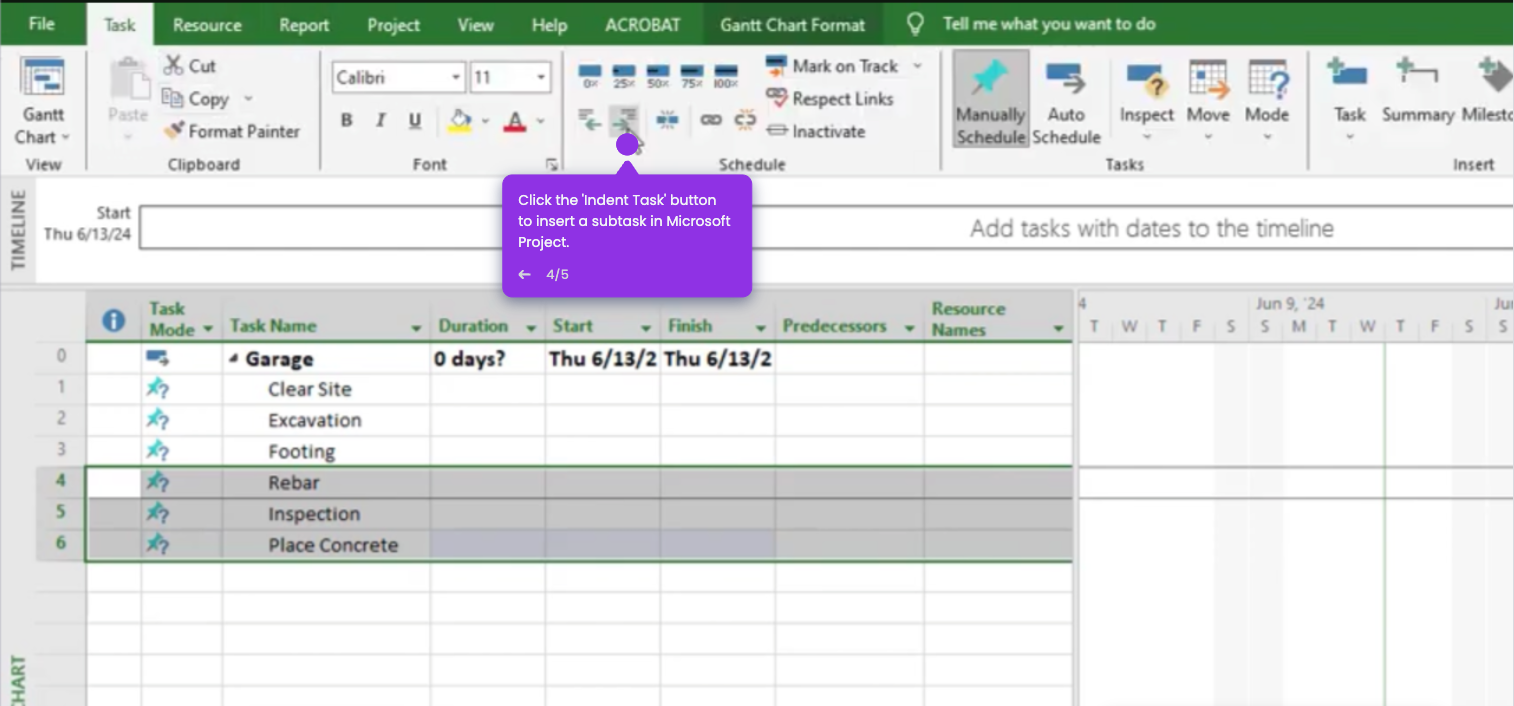This screenshot has height=706, width=1514.
Task: Click the Indicators column info icon
Action: point(114,320)
